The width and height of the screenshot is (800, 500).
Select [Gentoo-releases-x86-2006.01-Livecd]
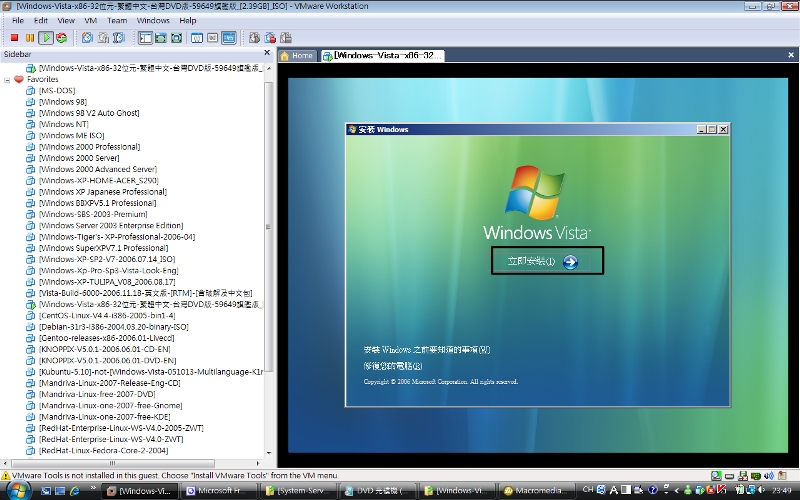point(107,338)
